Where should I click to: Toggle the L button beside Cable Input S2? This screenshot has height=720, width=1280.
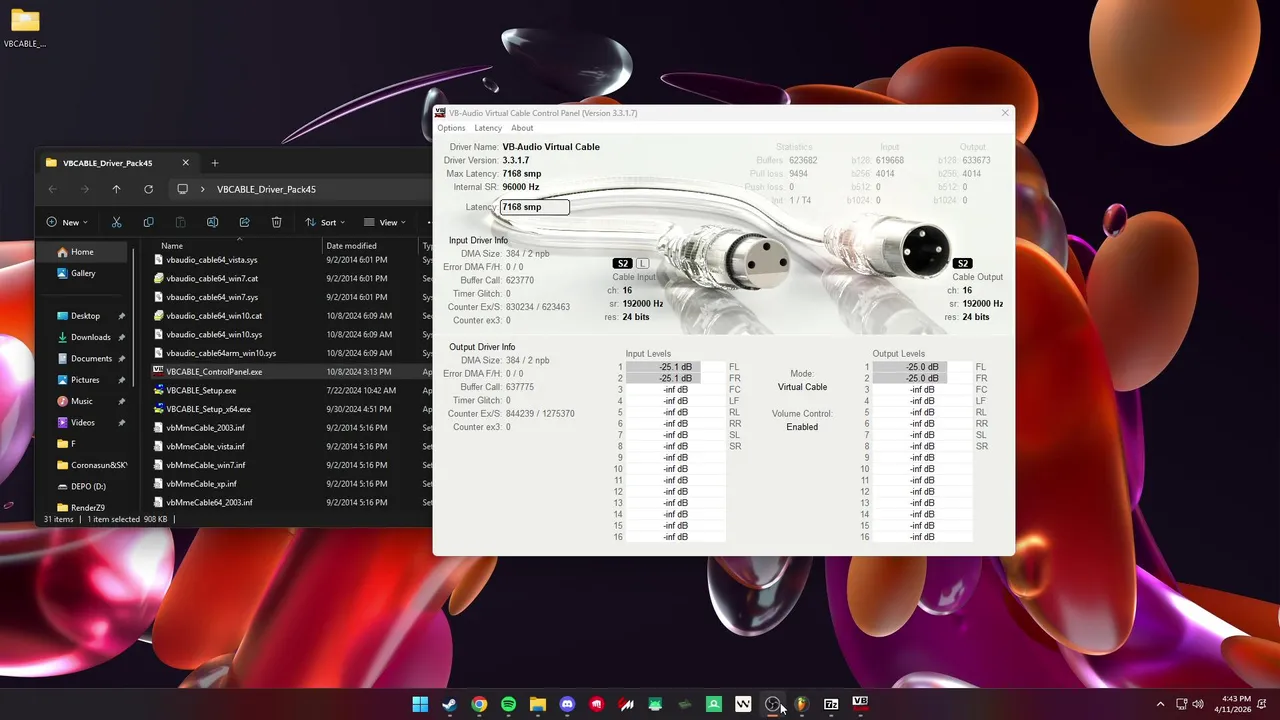point(642,264)
